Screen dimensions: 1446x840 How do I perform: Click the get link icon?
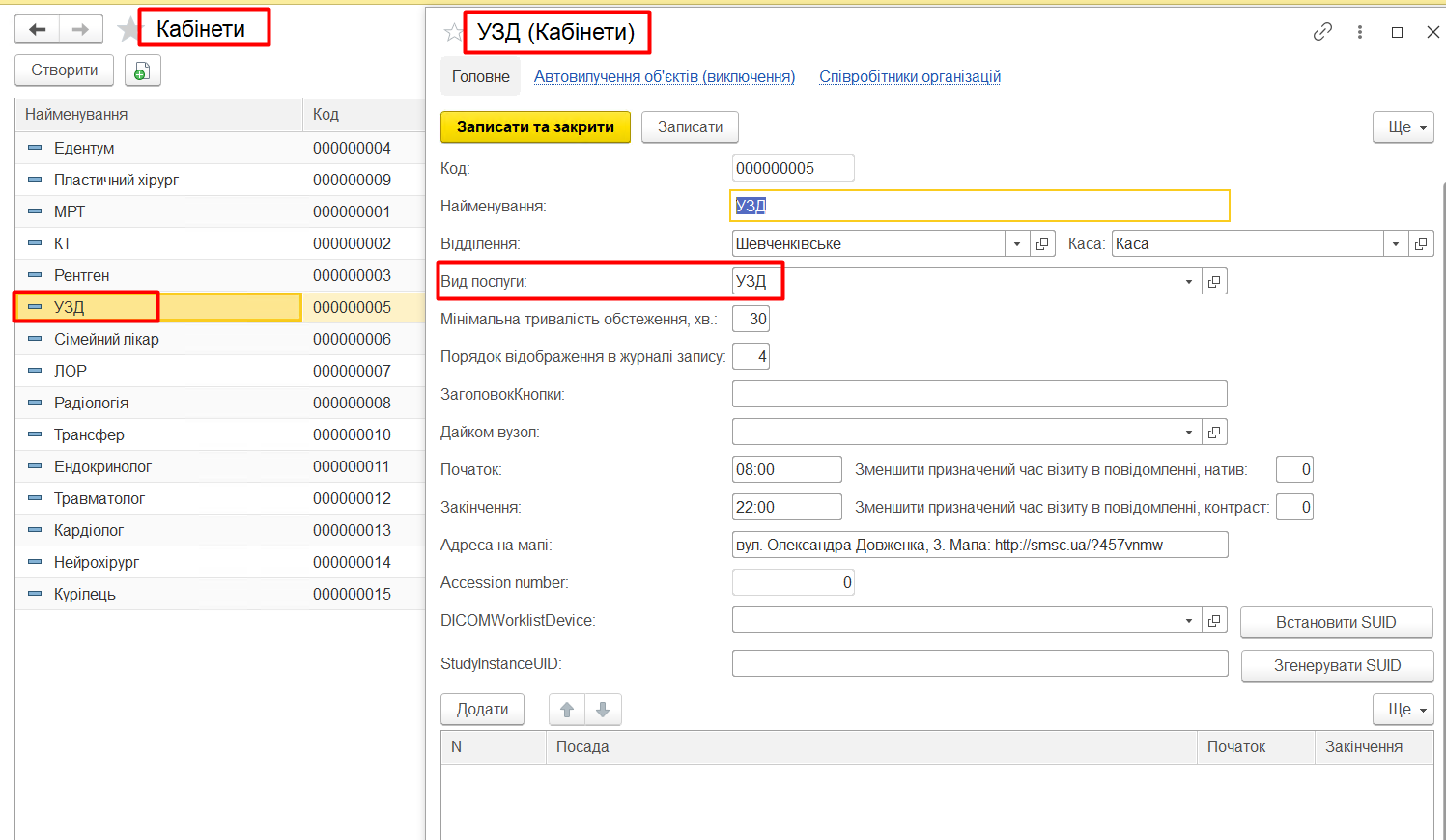[x=1322, y=32]
